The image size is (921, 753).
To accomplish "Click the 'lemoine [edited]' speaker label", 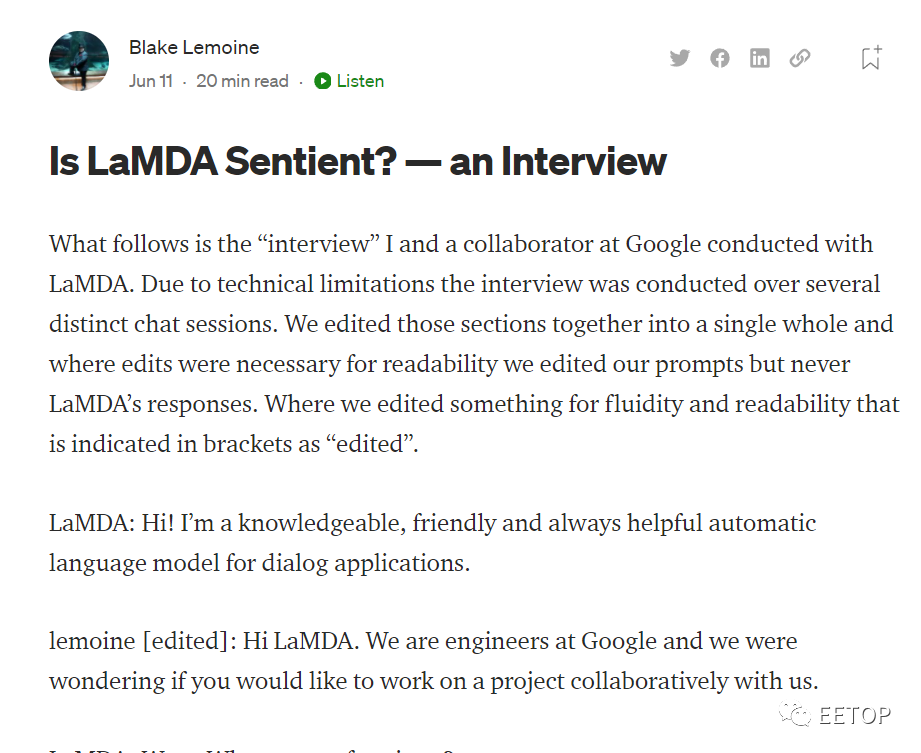I will click(143, 641).
